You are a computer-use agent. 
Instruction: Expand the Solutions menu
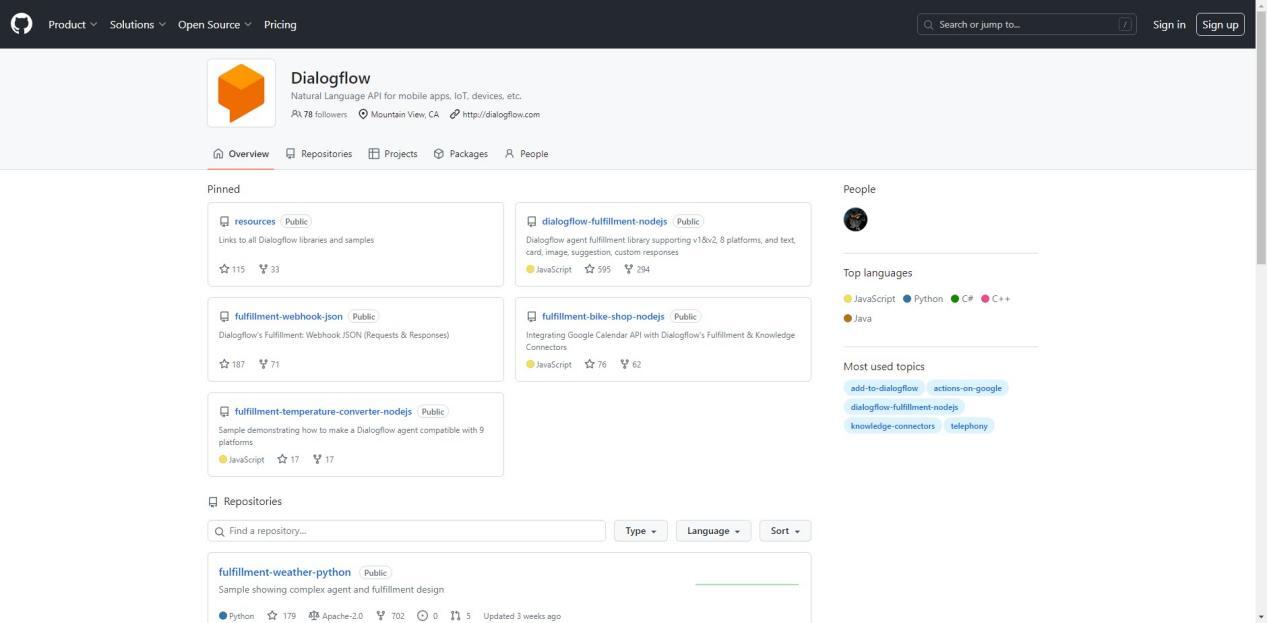pyautogui.click(x=137, y=24)
